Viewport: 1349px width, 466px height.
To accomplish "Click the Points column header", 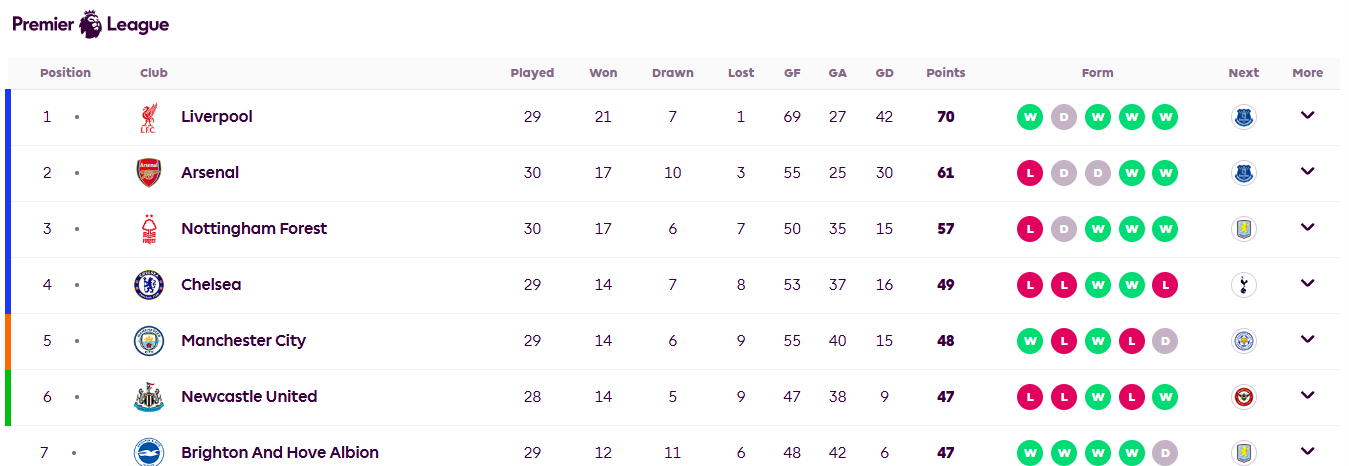I will tap(946, 73).
